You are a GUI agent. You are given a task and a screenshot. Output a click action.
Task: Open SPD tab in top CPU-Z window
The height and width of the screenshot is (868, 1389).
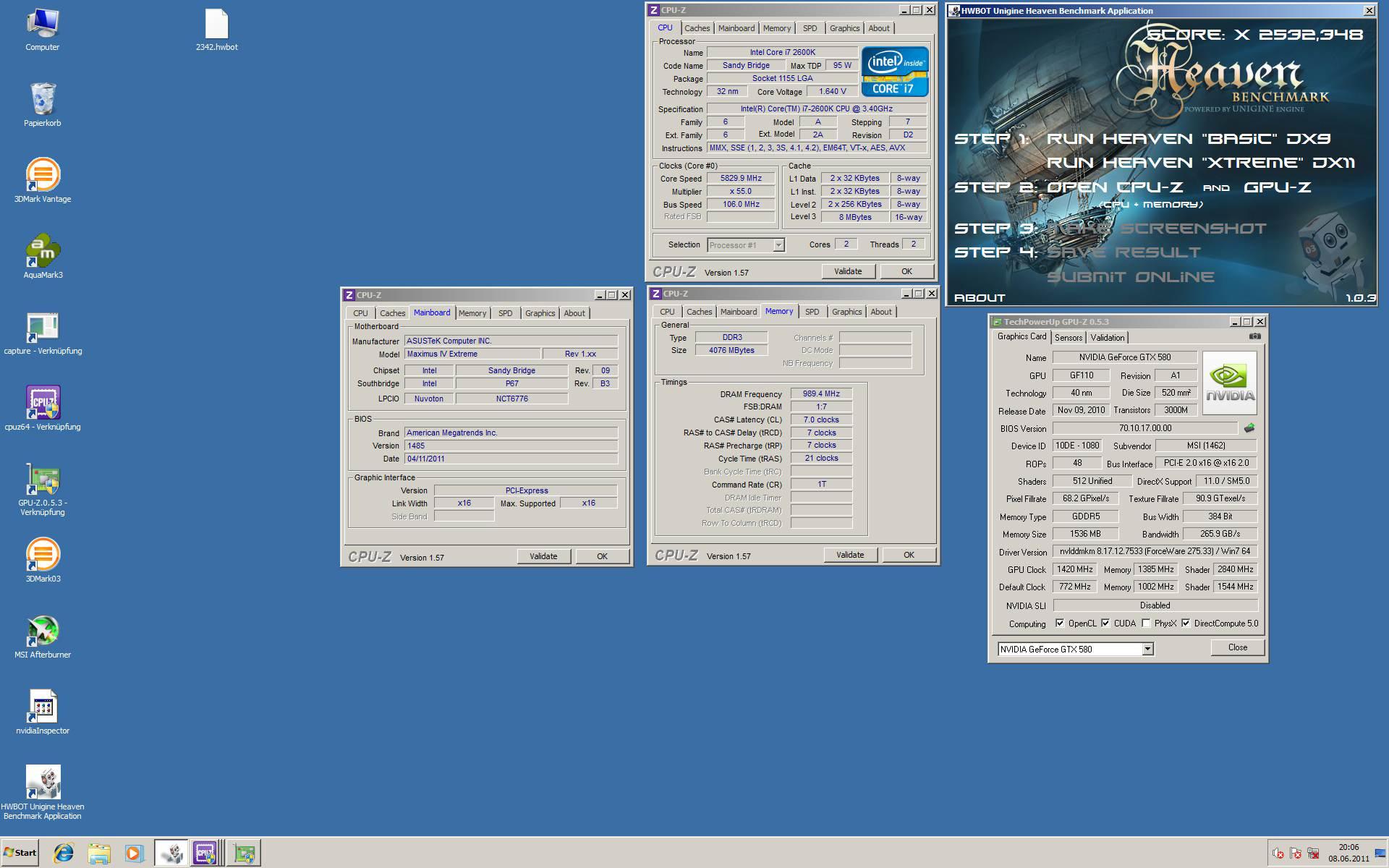810,28
